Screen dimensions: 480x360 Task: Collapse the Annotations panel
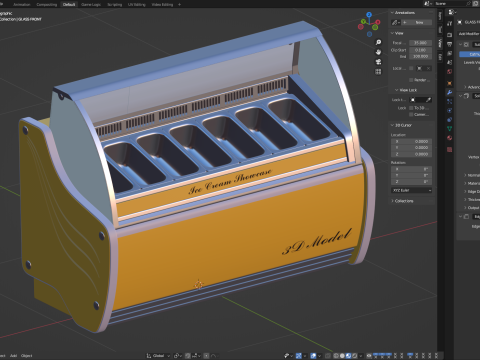pos(392,13)
